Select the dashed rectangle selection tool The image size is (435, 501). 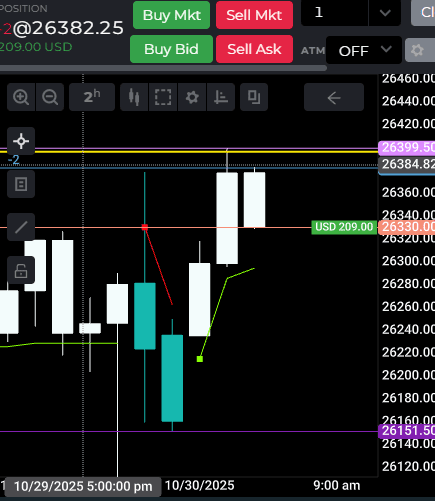point(163,97)
